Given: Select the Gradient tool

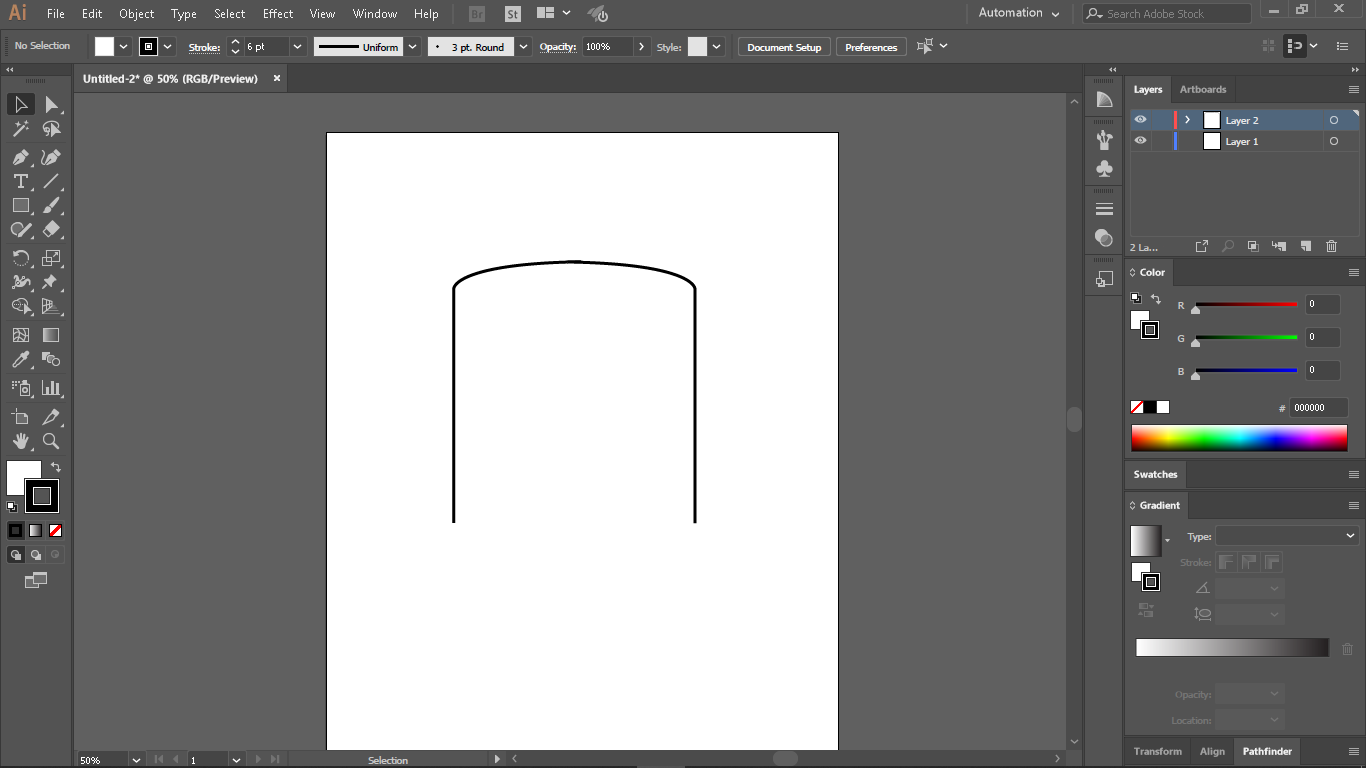Looking at the screenshot, I should coord(51,335).
